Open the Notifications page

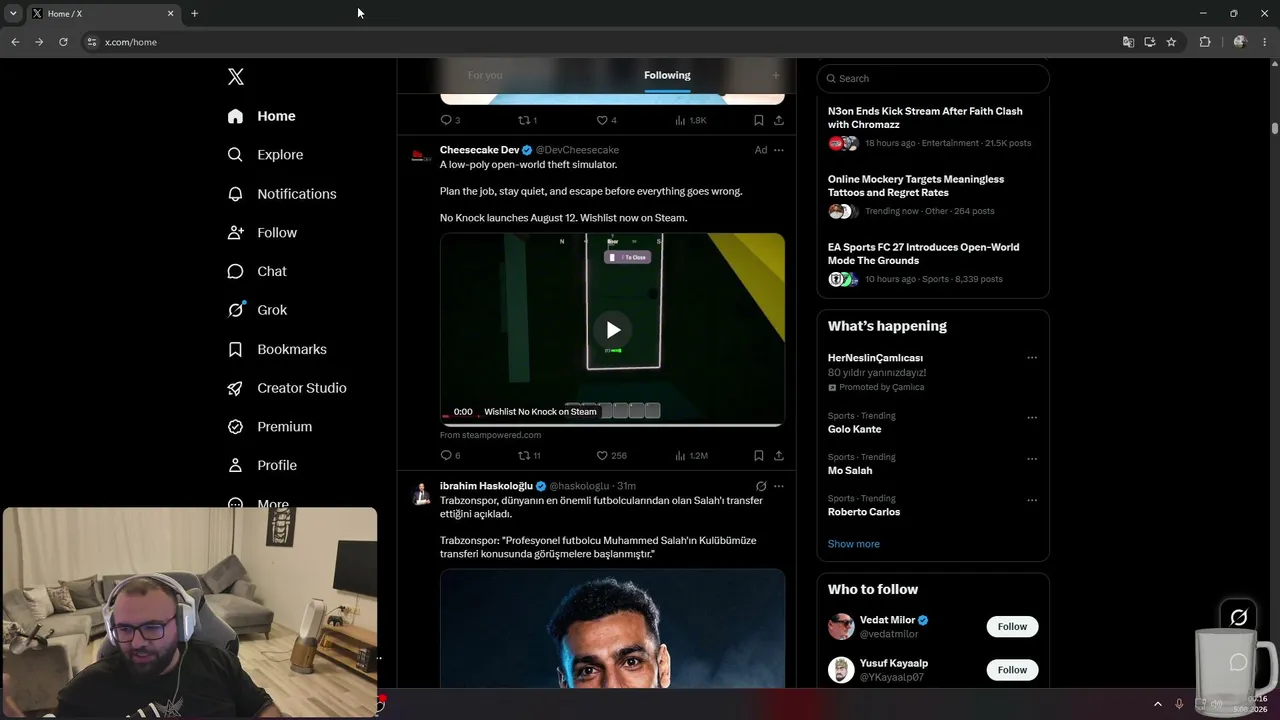click(282, 194)
